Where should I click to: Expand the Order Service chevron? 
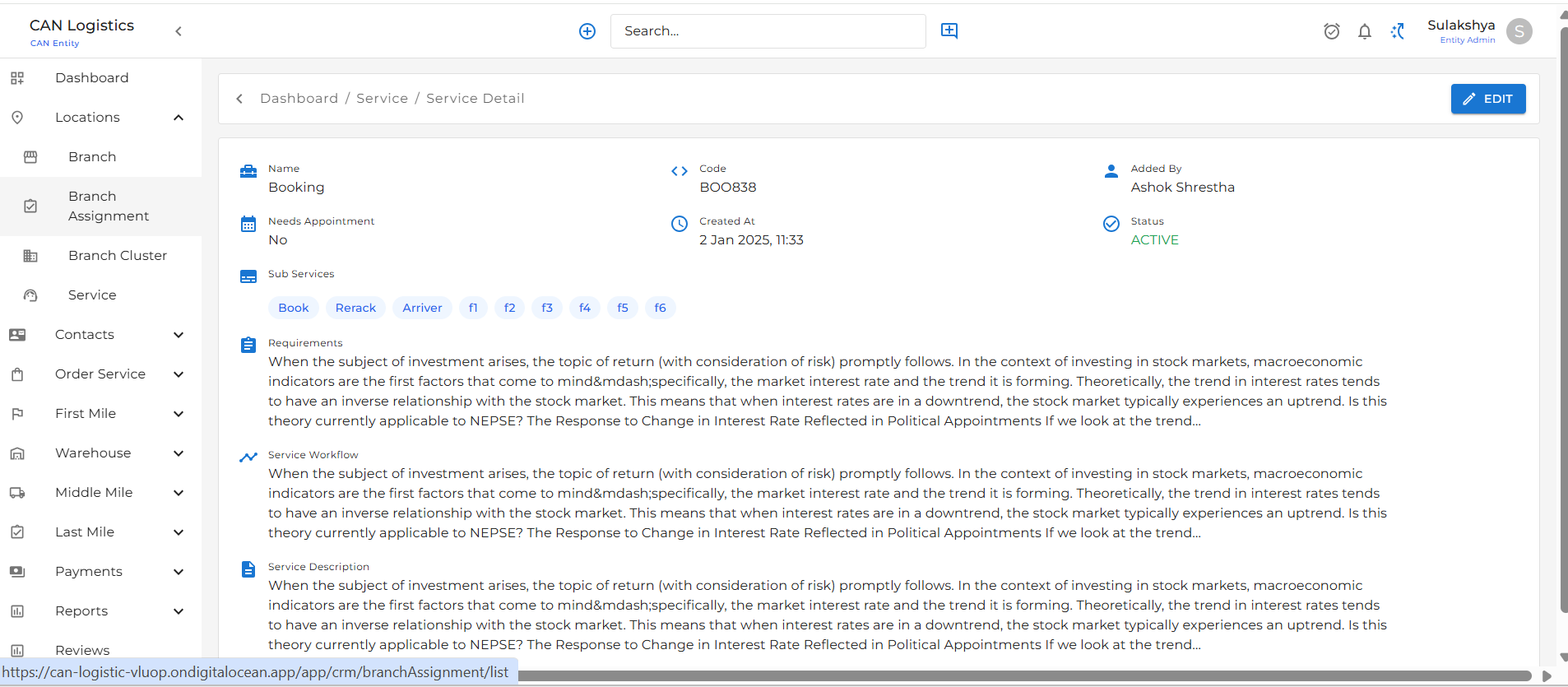tap(179, 374)
